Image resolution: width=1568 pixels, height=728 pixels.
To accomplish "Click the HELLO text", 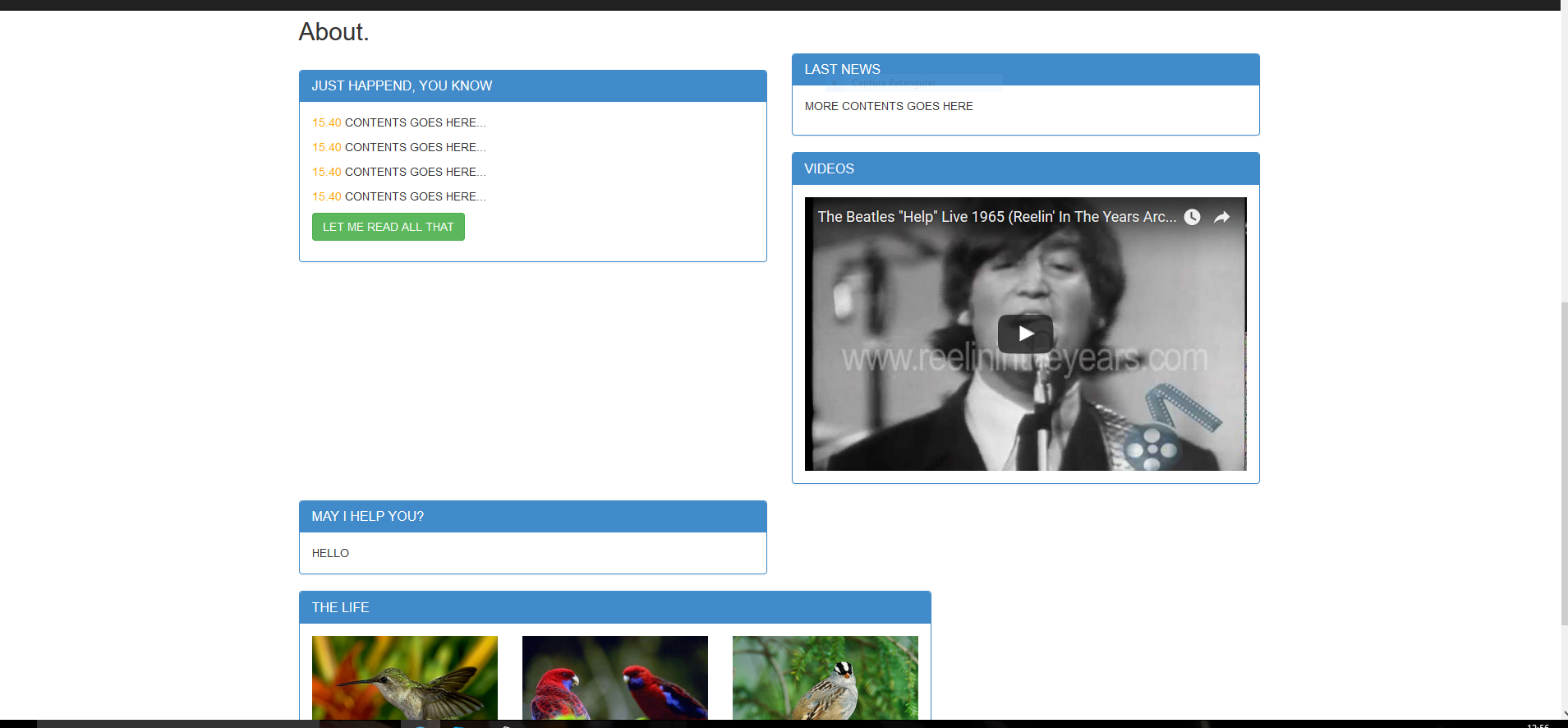I will coord(330,553).
